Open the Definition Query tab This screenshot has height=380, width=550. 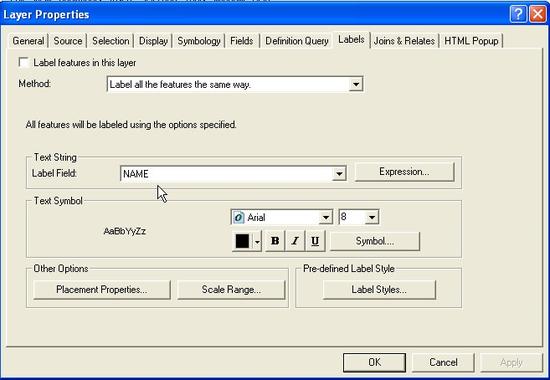coord(297,41)
